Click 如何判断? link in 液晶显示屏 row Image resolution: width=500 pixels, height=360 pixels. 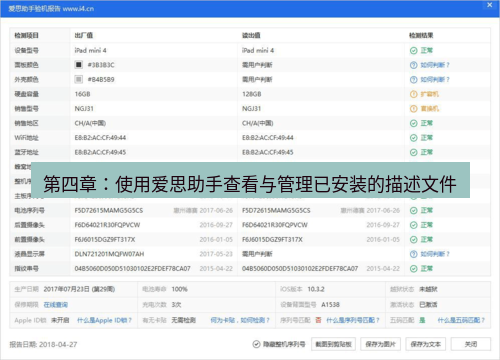click(x=435, y=254)
